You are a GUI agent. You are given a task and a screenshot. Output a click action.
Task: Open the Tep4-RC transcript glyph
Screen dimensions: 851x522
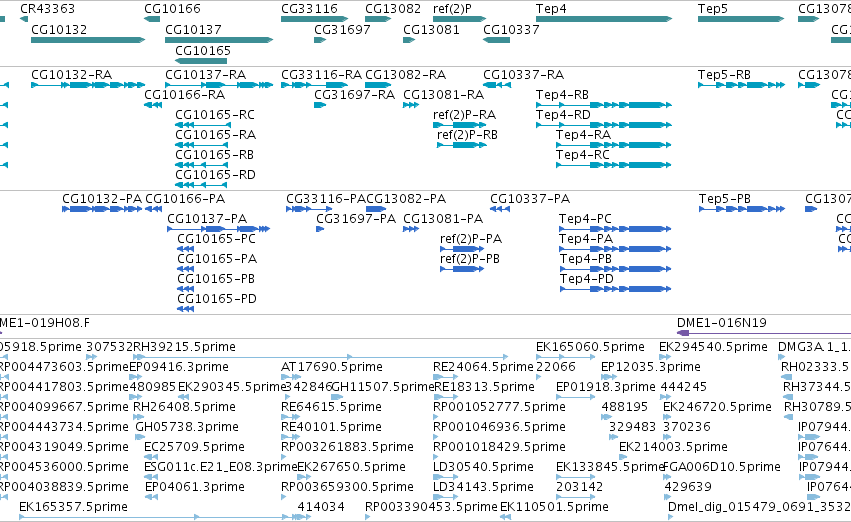pos(614,165)
